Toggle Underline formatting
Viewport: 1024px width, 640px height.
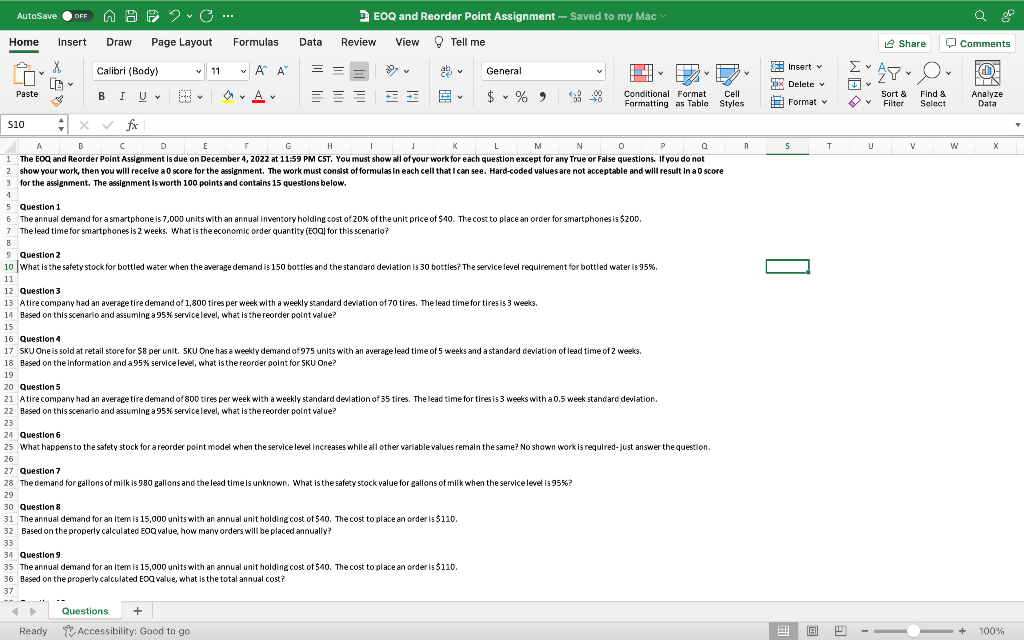pyautogui.click(x=142, y=97)
